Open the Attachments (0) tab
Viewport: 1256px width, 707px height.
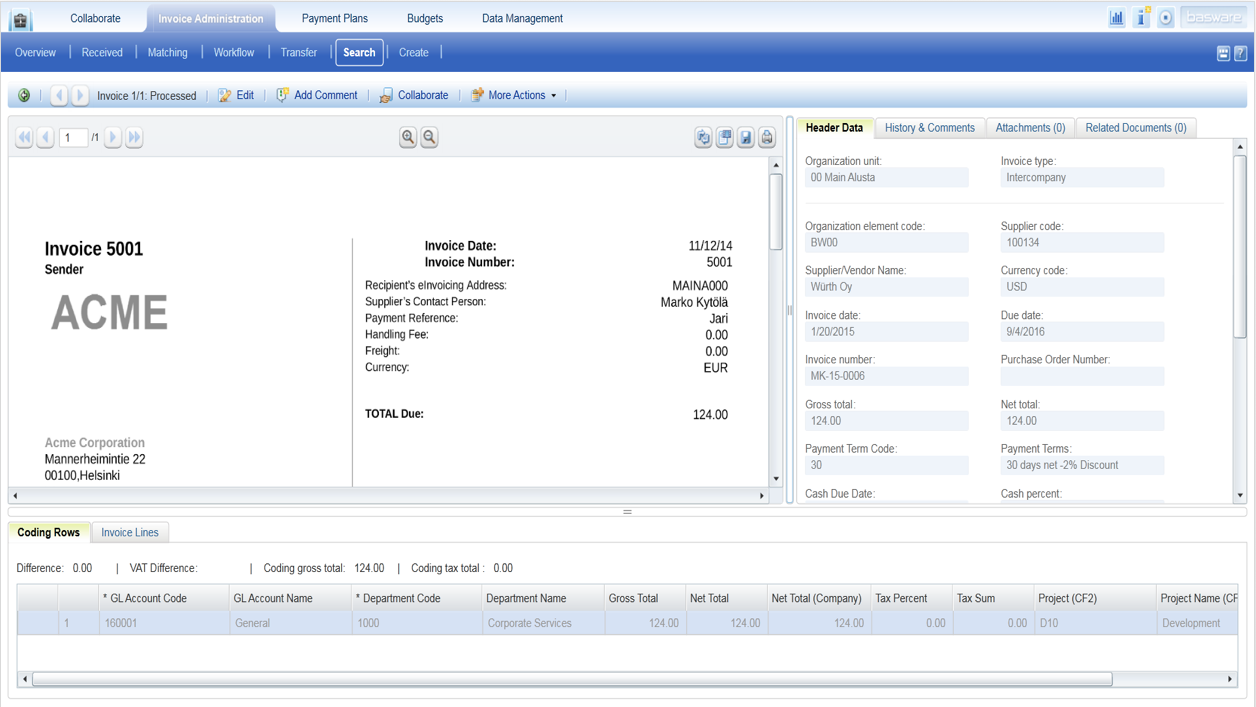coord(1030,128)
